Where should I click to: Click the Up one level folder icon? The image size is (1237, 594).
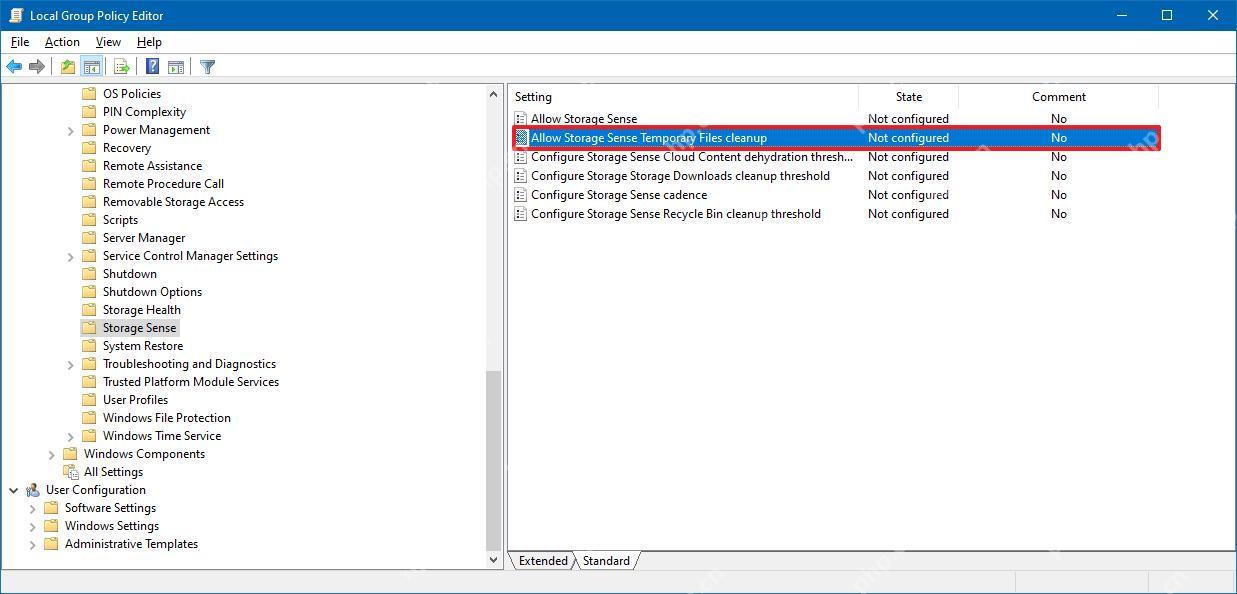point(67,67)
